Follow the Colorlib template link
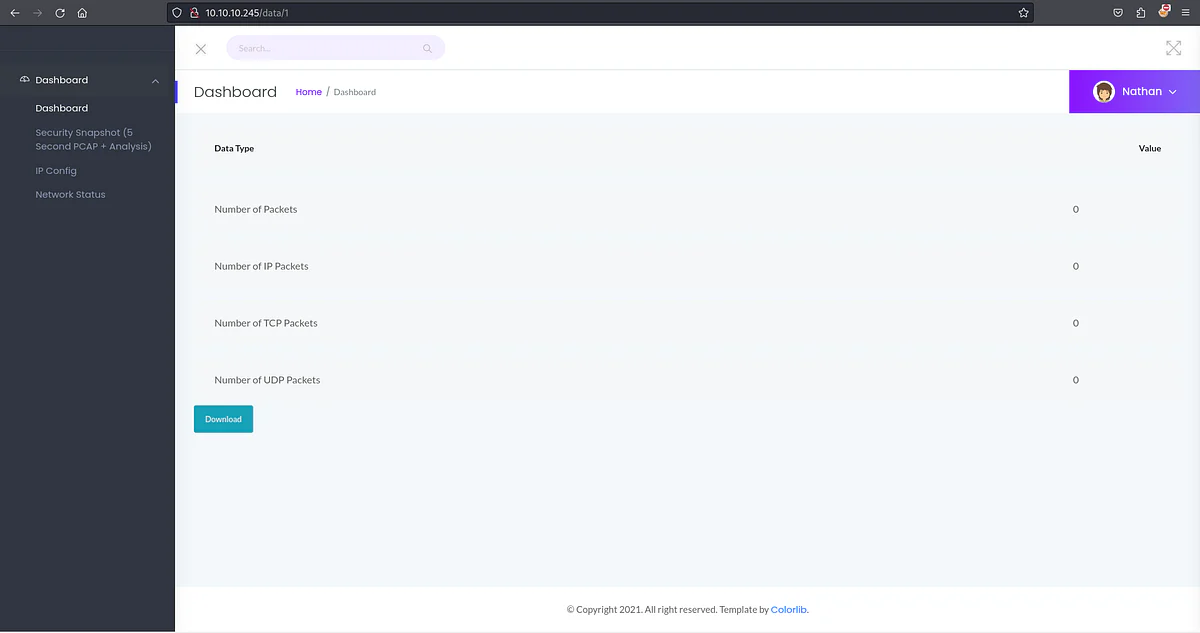 788,609
